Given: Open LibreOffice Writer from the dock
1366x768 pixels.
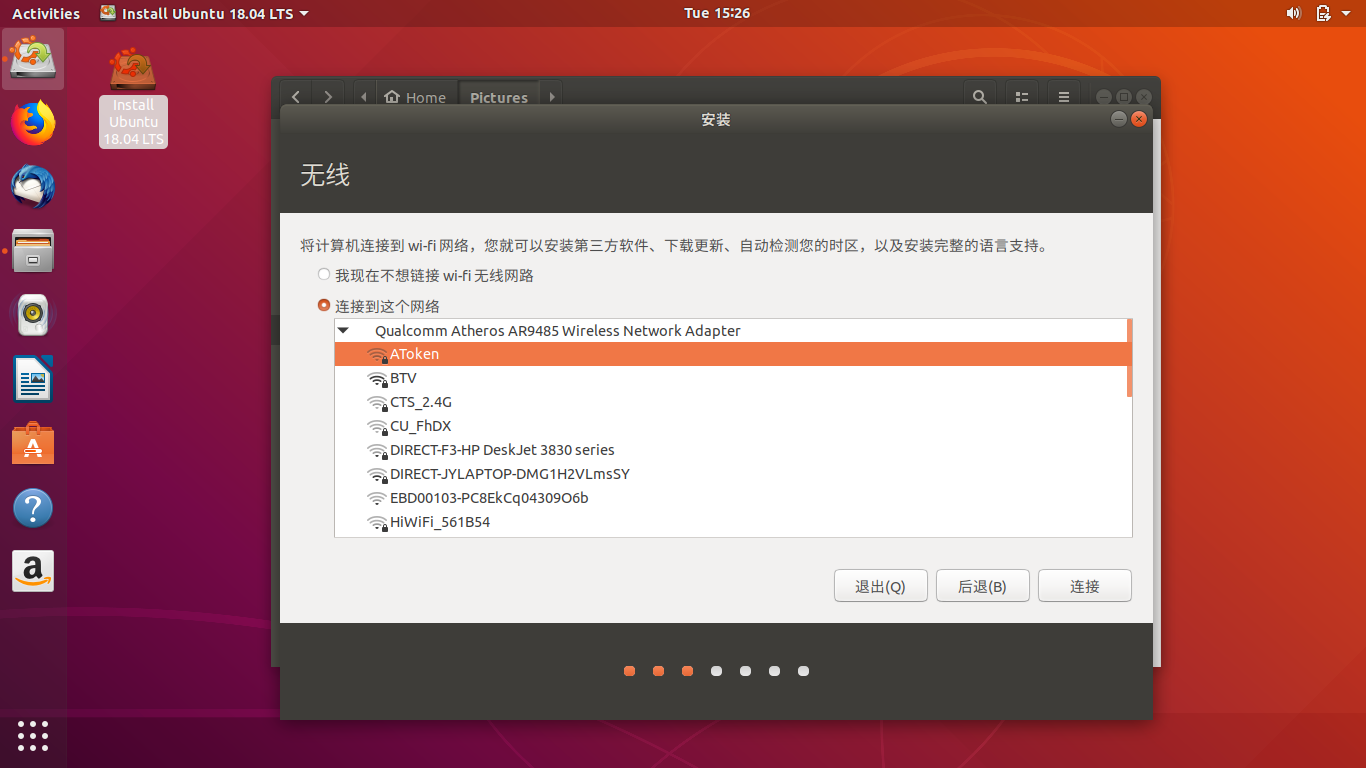Looking at the screenshot, I should (x=33, y=379).
